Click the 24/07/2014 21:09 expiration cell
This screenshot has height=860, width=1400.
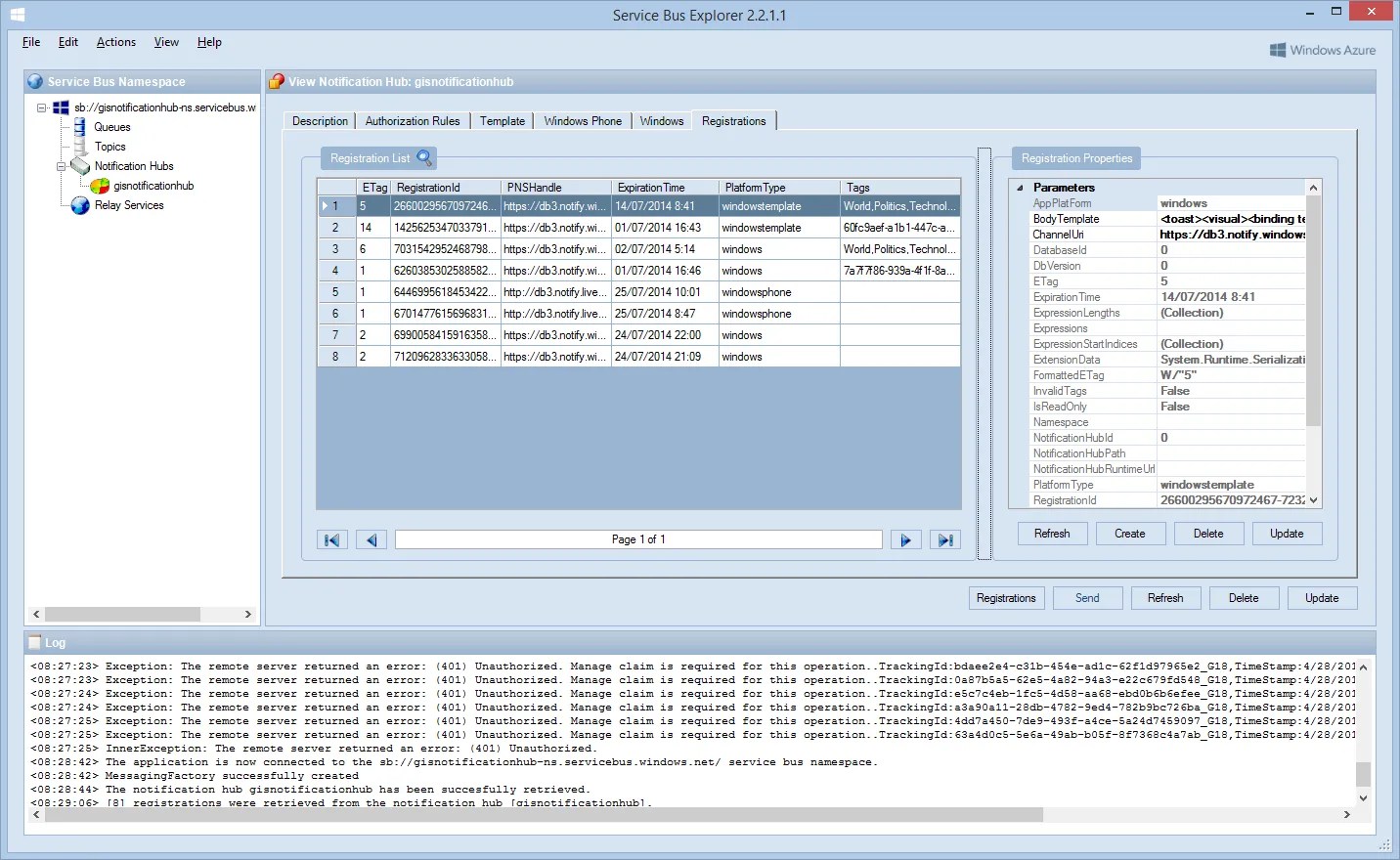[666, 357]
